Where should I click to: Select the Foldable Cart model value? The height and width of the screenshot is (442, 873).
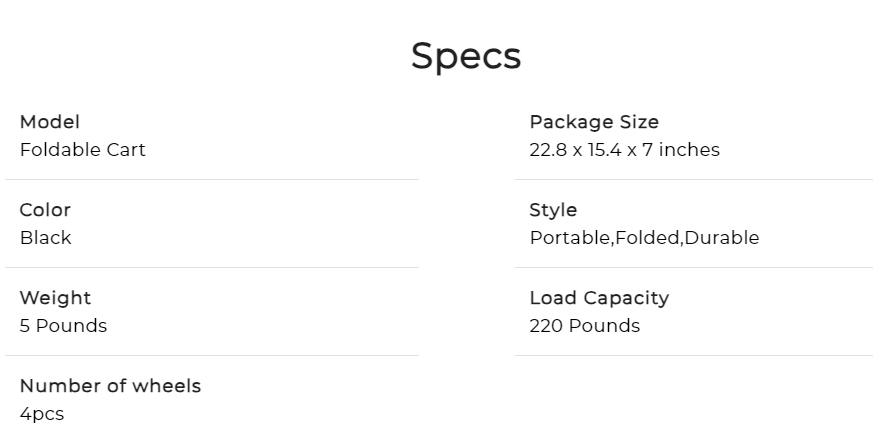click(83, 150)
